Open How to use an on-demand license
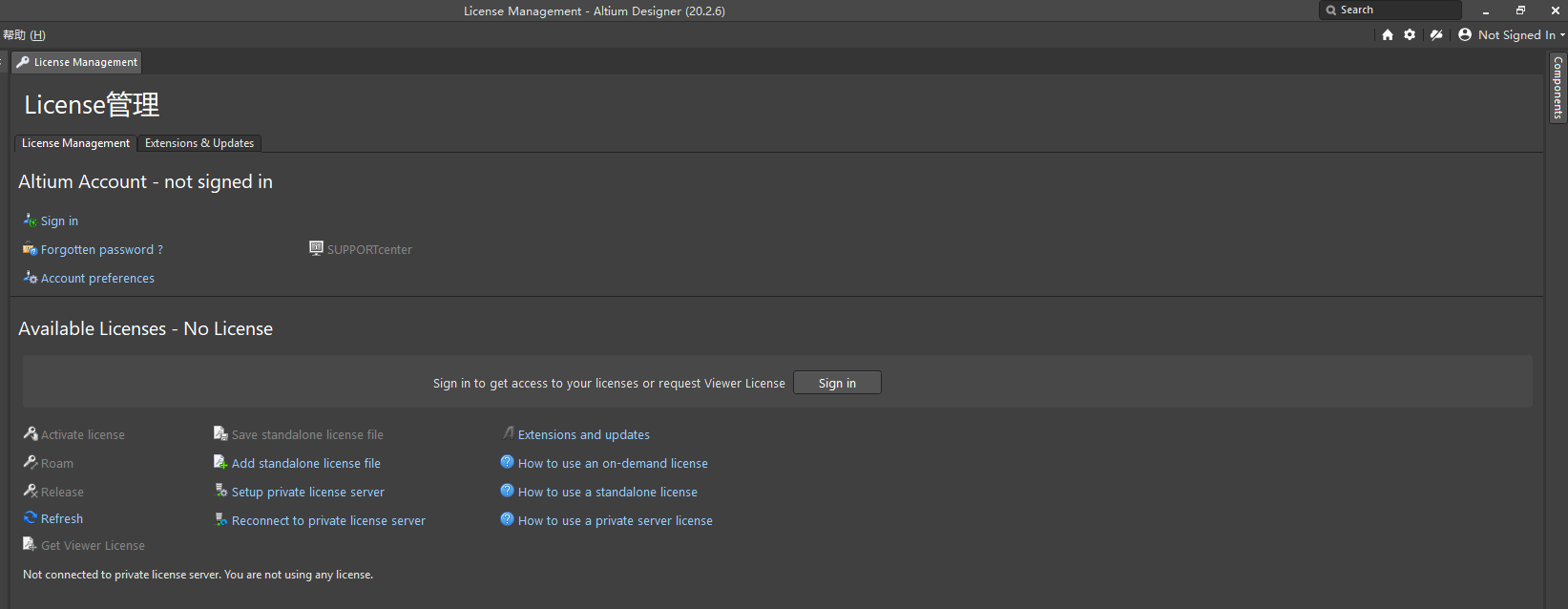Screen dimensions: 1568x609 point(613,463)
